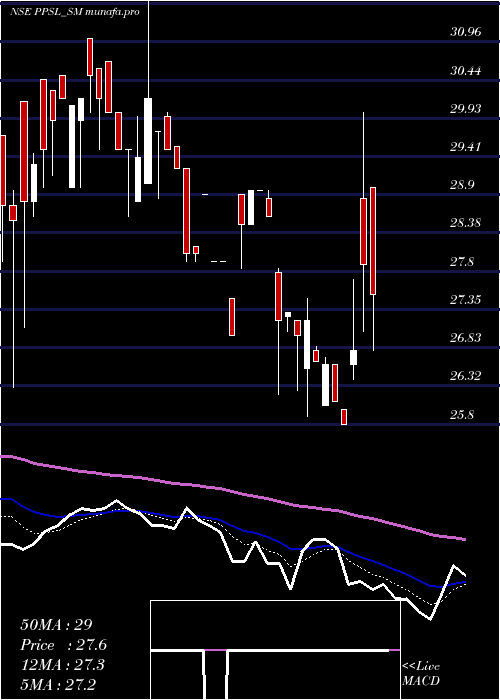Screen dimensions: 500x700
Task: Click the last red candlestick on the right
Action: coord(373,241)
